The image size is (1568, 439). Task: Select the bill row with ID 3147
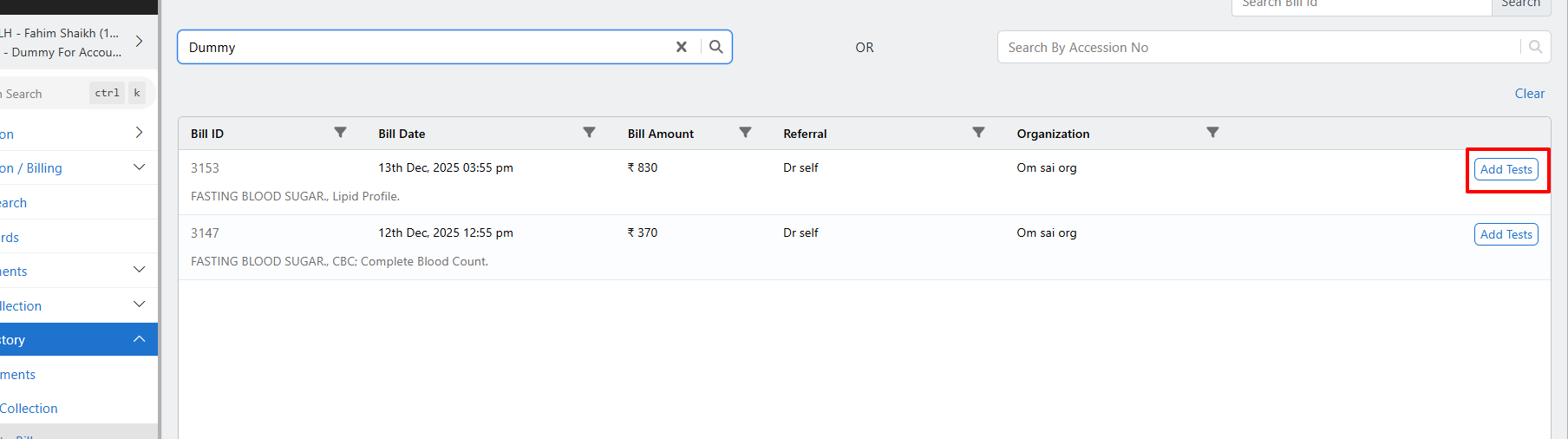(205, 233)
